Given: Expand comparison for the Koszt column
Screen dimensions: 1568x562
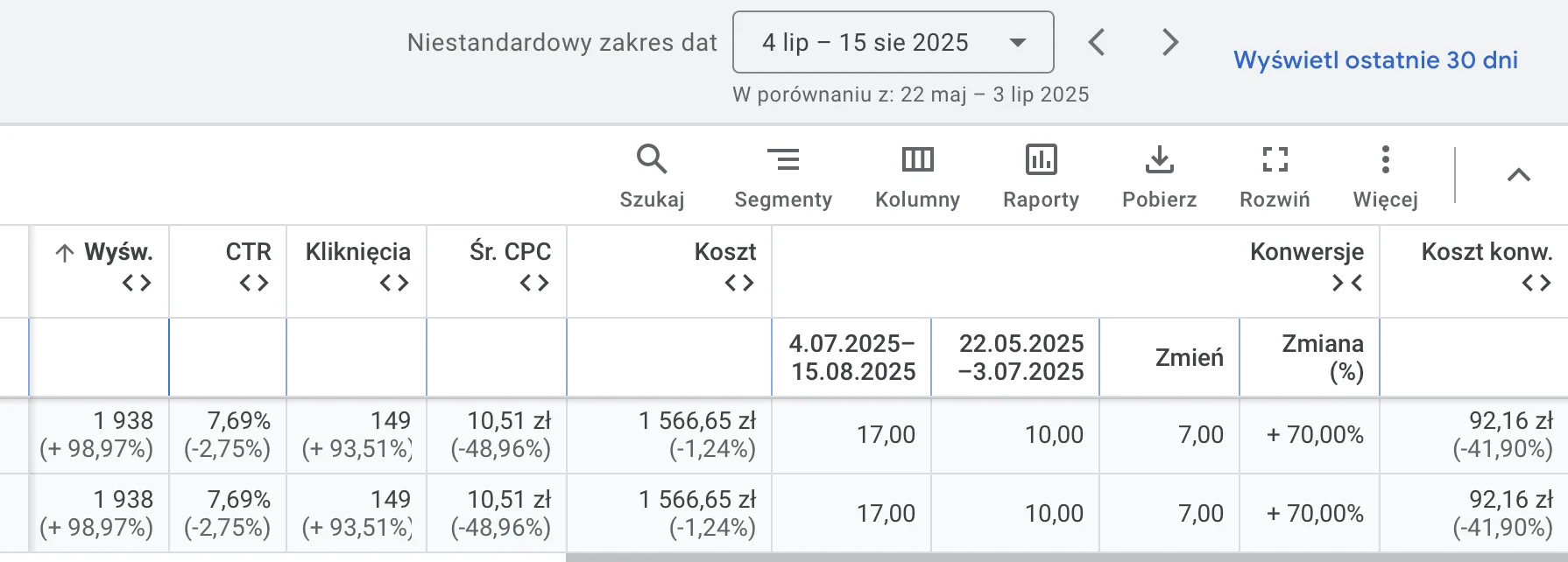Looking at the screenshot, I should click(739, 283).
